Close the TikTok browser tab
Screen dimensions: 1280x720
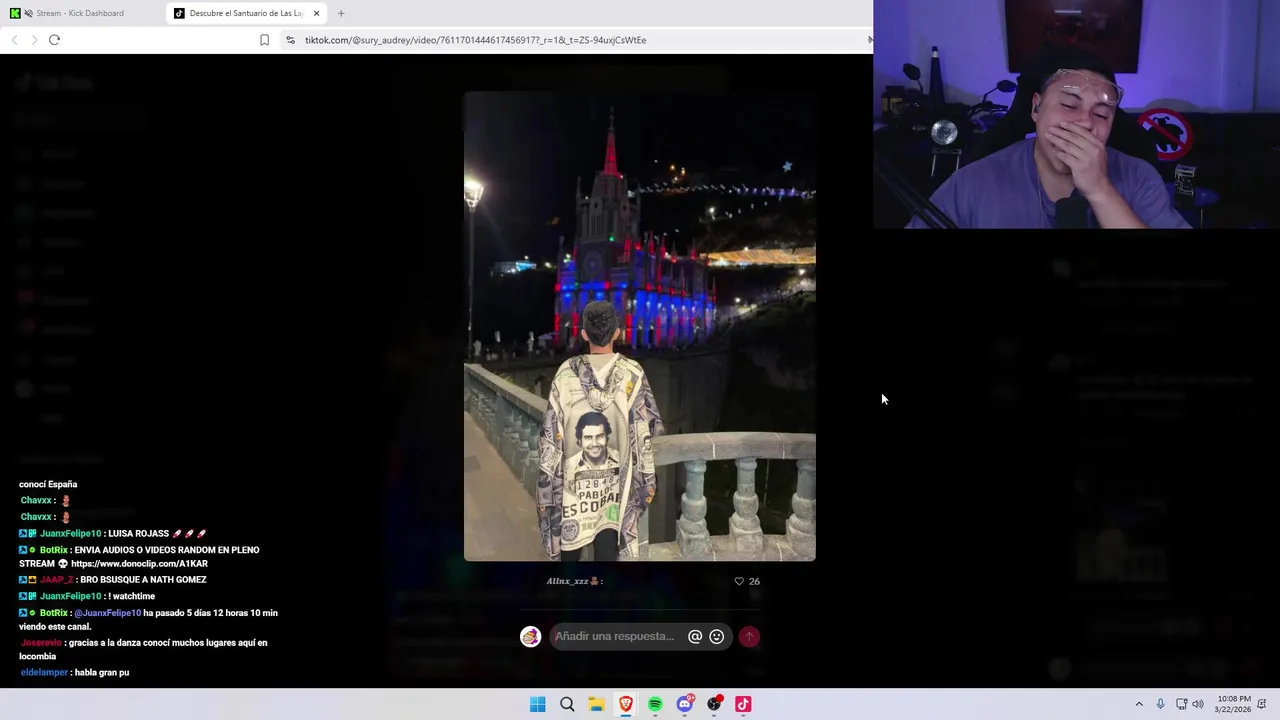pyautogui.click(x=317, y=13)
